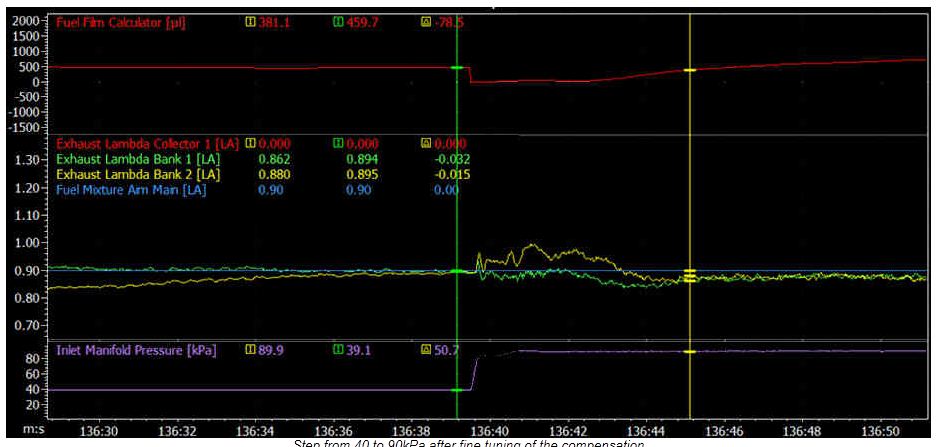Select Fuel Mixture Aim Main channel label
The height and width of the screenshot is (447, 940).
coord(138,188)
